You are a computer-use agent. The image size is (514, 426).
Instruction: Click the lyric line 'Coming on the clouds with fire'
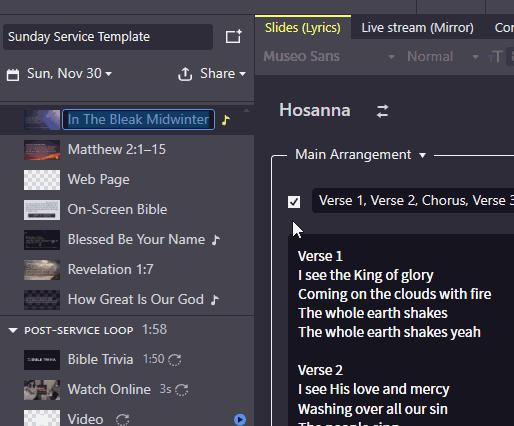click(395, 294)
